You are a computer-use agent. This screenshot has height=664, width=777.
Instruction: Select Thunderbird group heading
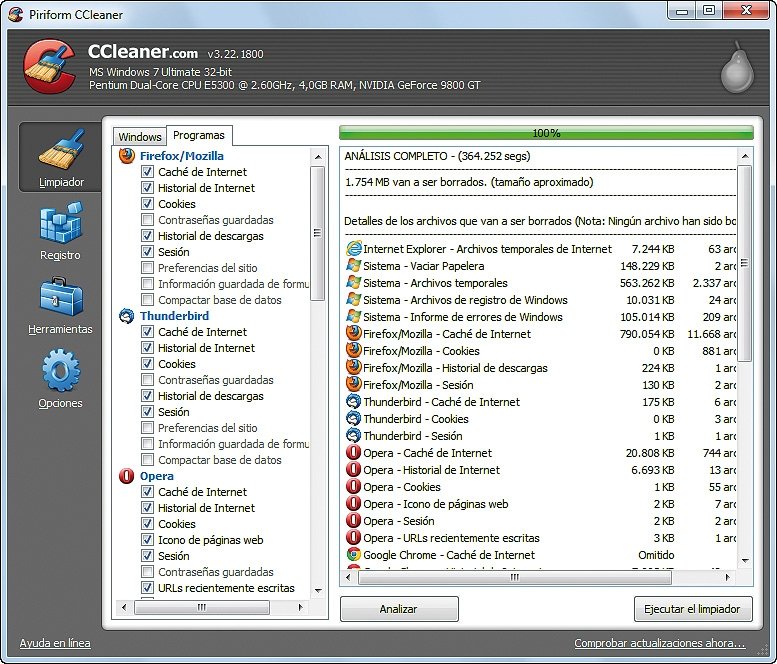tap(174, 316)
